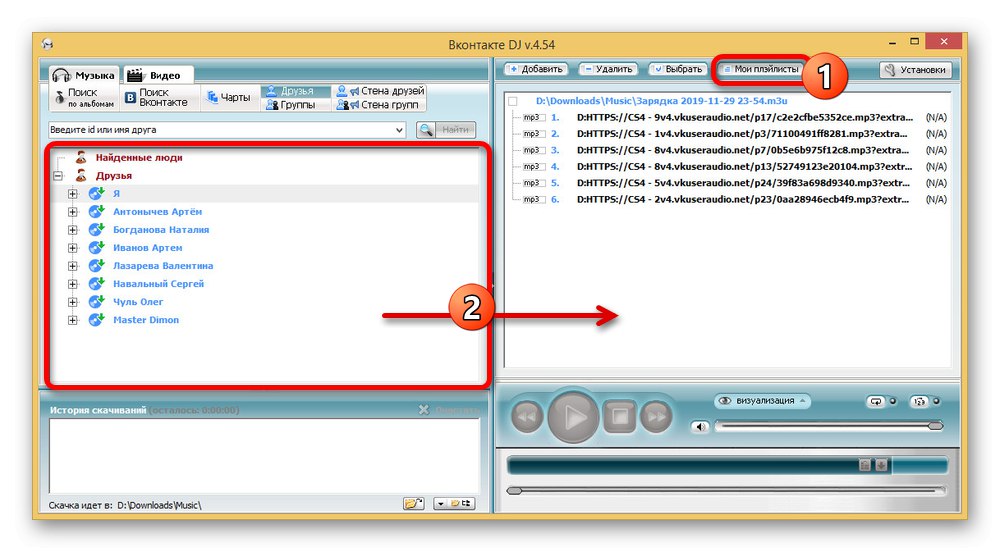Expand the Антонычев Артём node
This screenshot has width=1000, height=552.
point(72,212)
